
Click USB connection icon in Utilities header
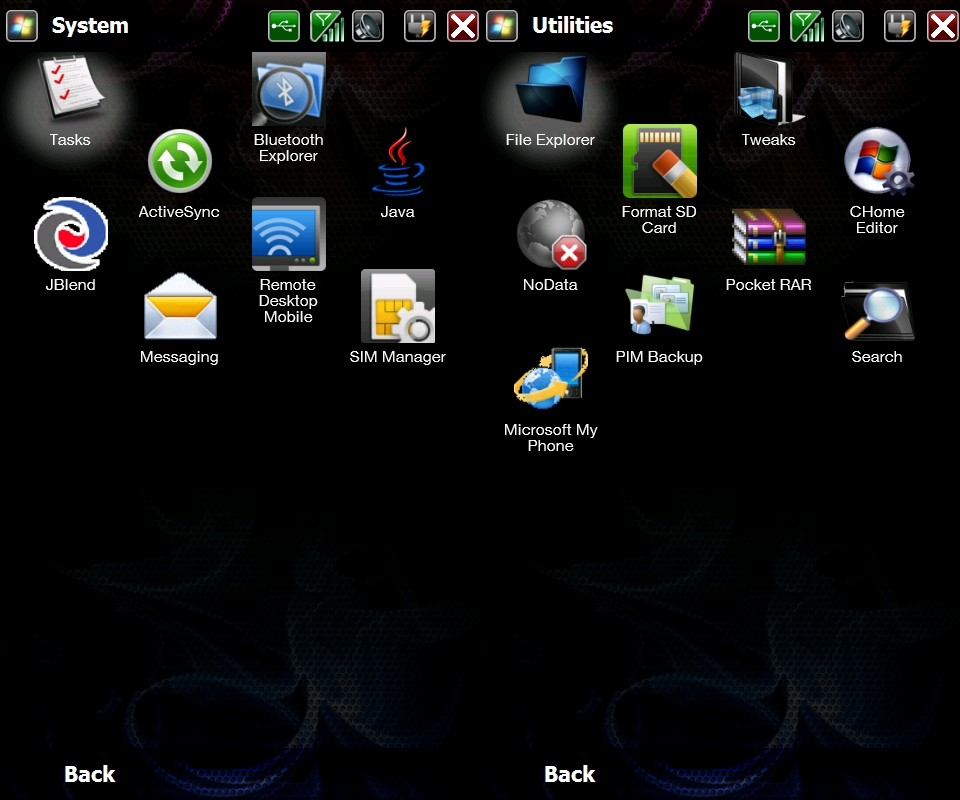pyautogui.click(x=764, y=26)
